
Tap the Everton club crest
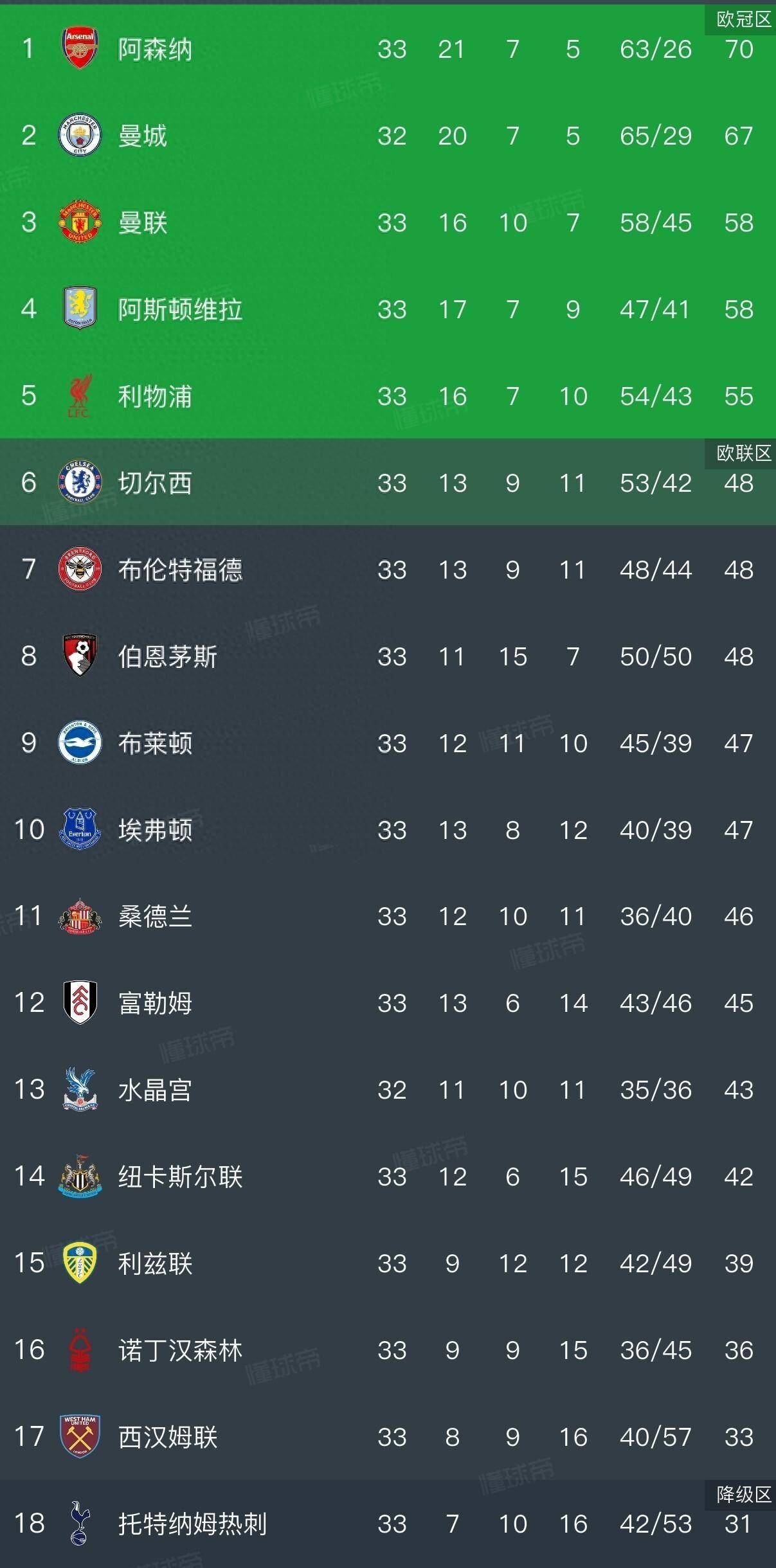pos(80,829)
